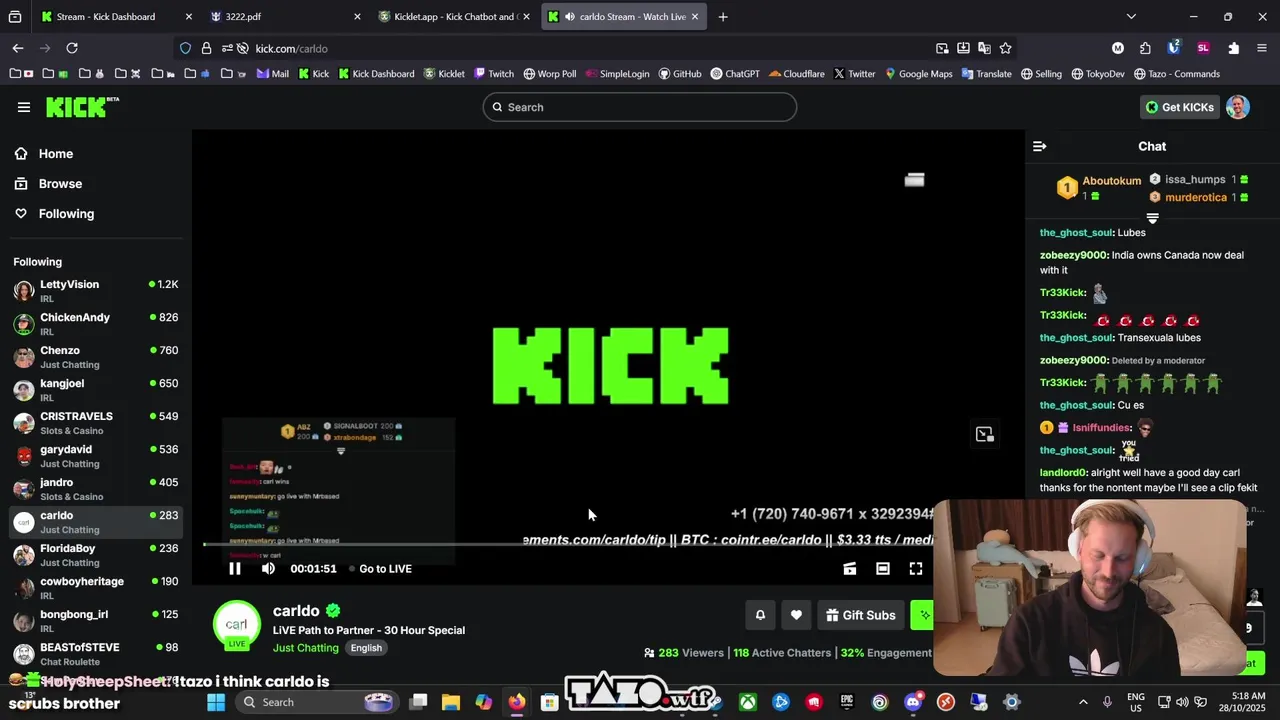Open the Just Chatting category link
The width and height of the screenshot is (1280, 720).
[306, 648]
